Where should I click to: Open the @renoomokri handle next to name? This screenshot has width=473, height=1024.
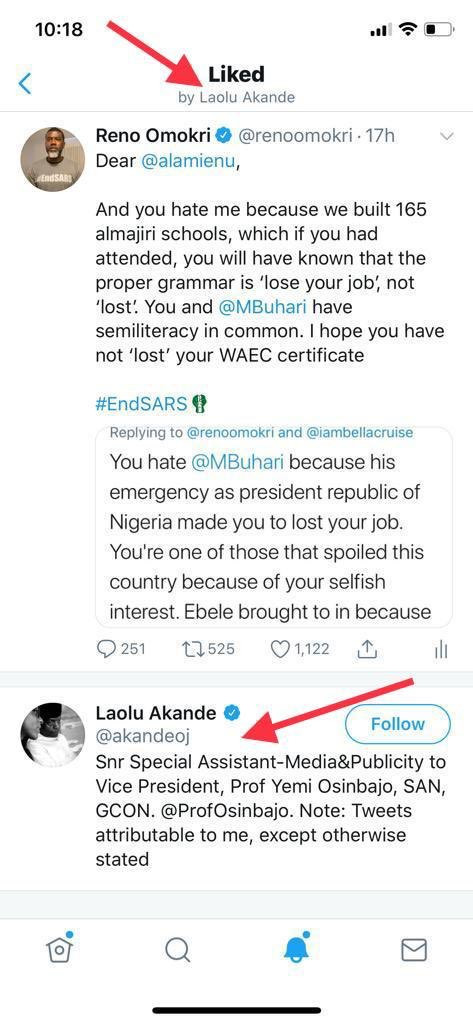293,136
